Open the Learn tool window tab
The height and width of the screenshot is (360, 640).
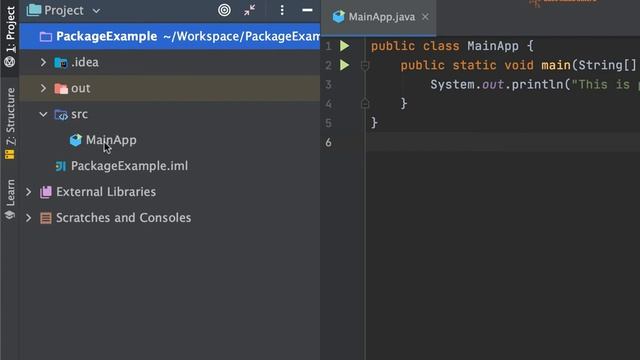(10, 199)
